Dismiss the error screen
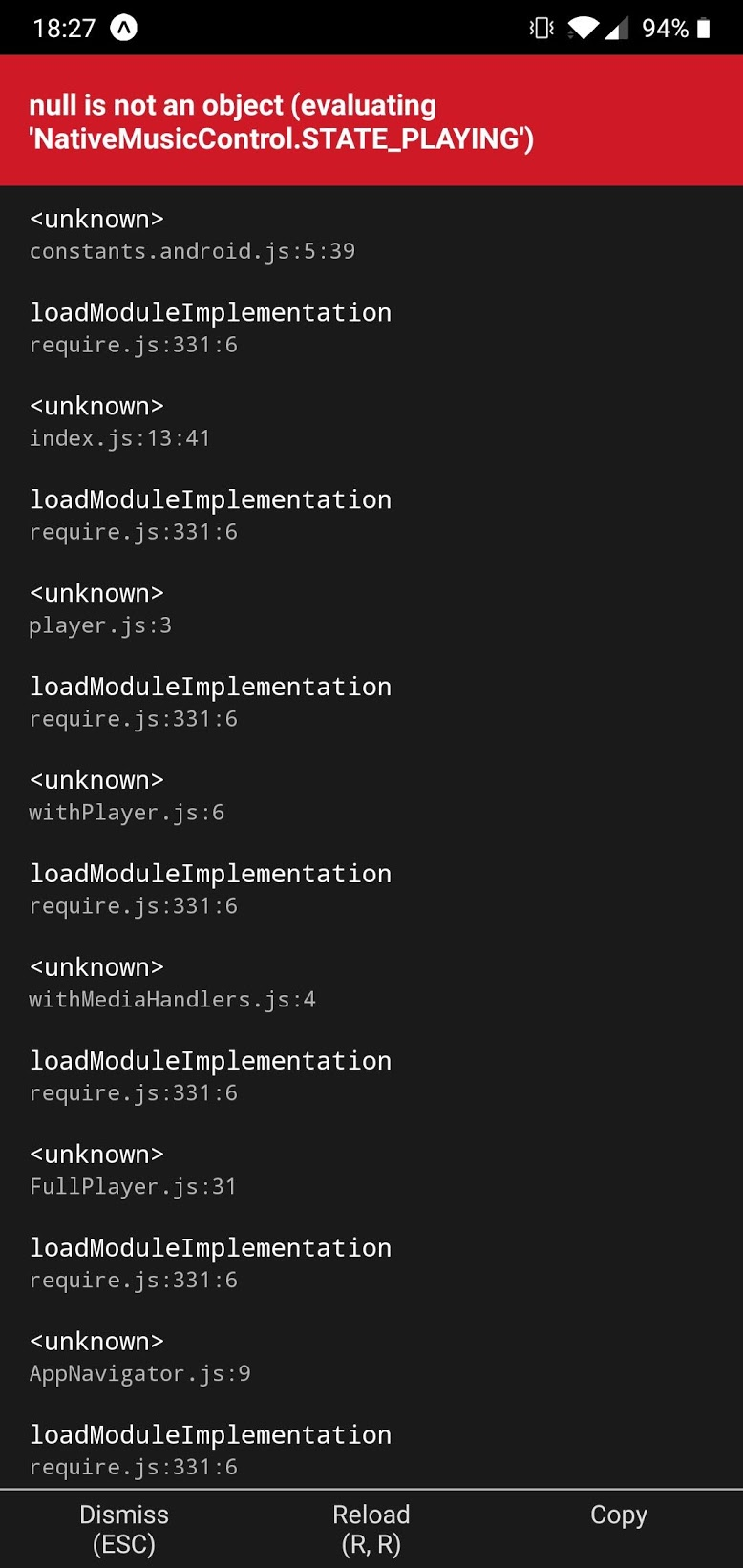 coord(124,1528)
